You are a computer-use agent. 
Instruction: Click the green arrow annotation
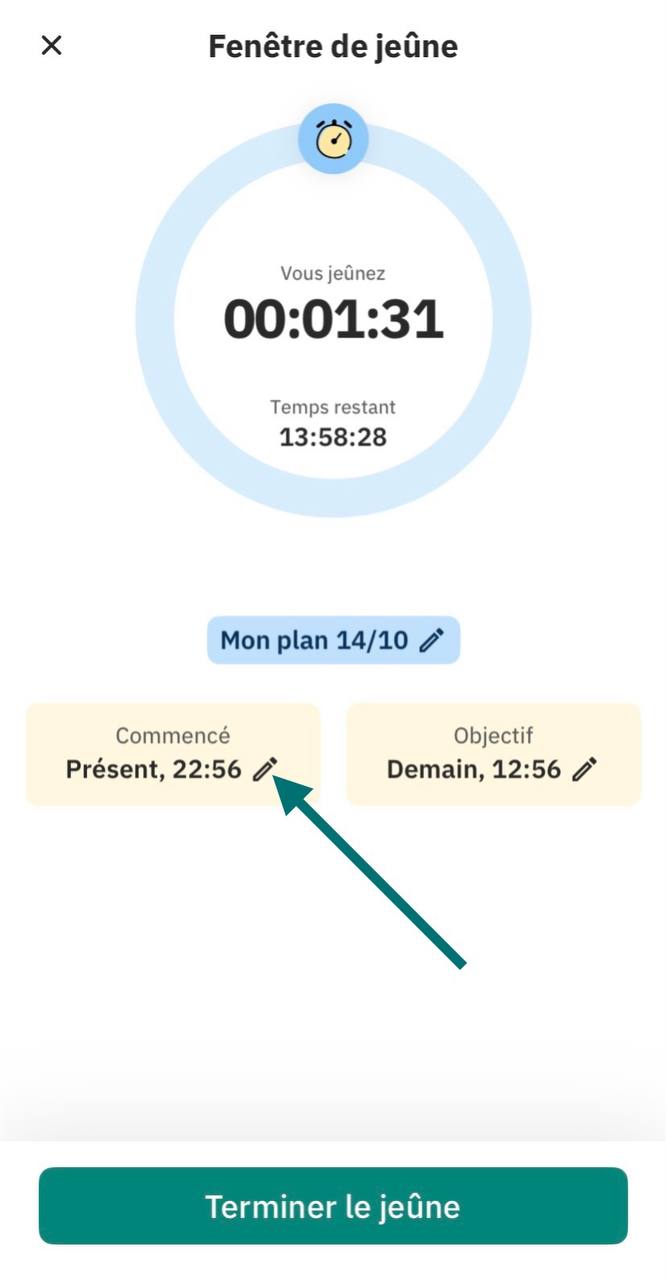coord(371,873)
